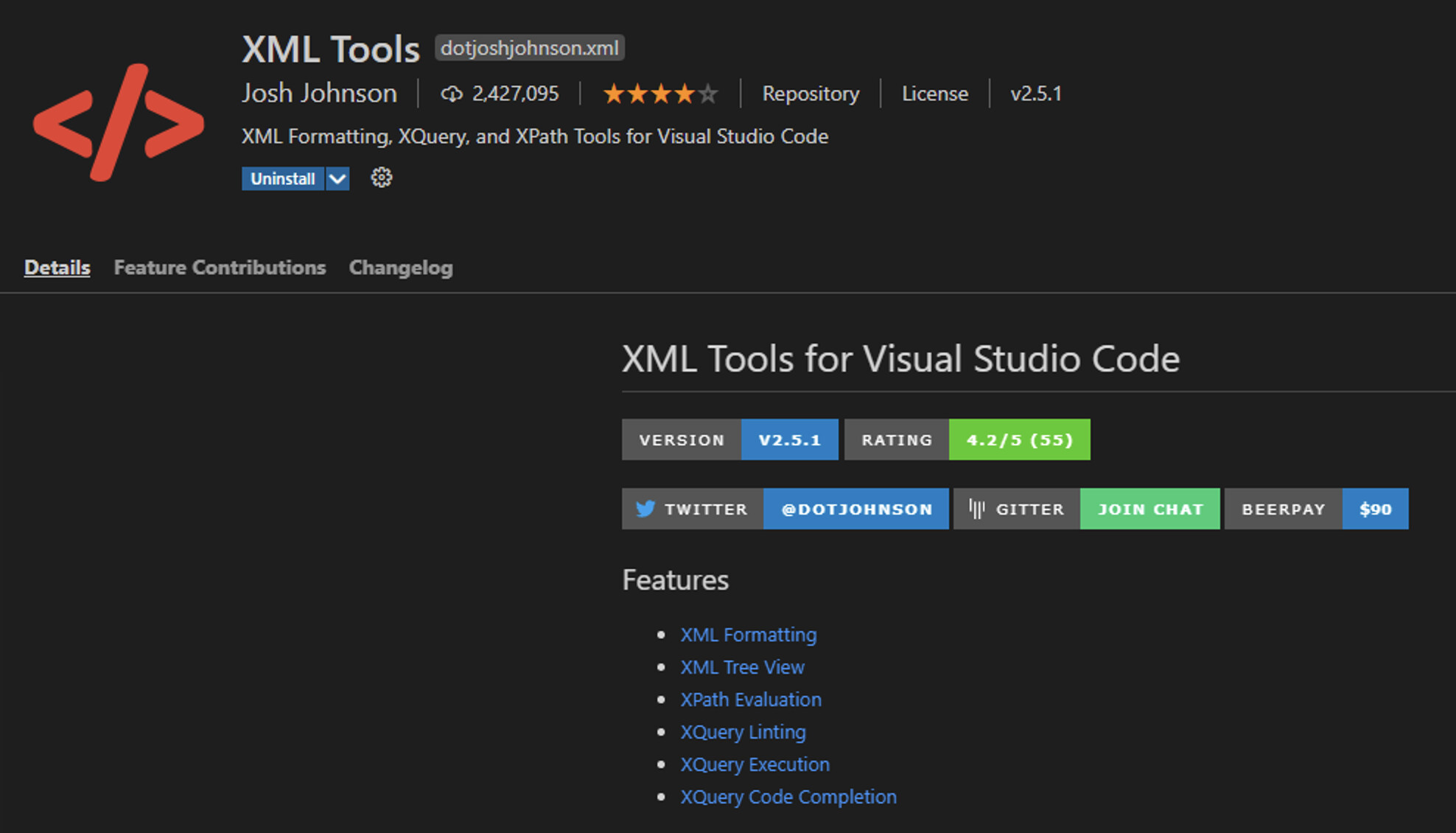Screen dimensions: 1456x833
Task: Click the v2.5.1 version text in header
Action: pos(1036,94)
